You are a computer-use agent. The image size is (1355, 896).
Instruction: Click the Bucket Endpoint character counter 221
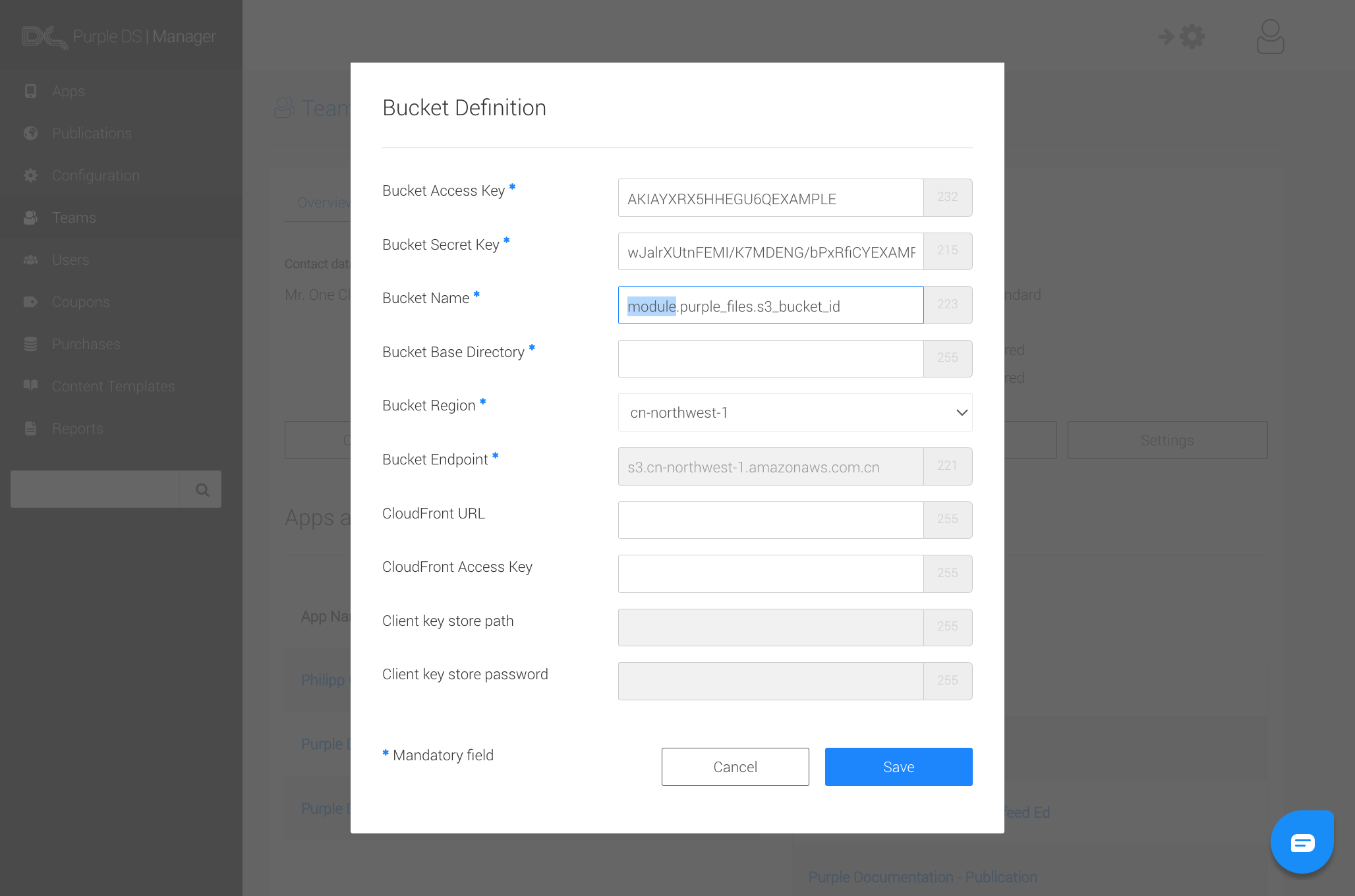[948, 466]
